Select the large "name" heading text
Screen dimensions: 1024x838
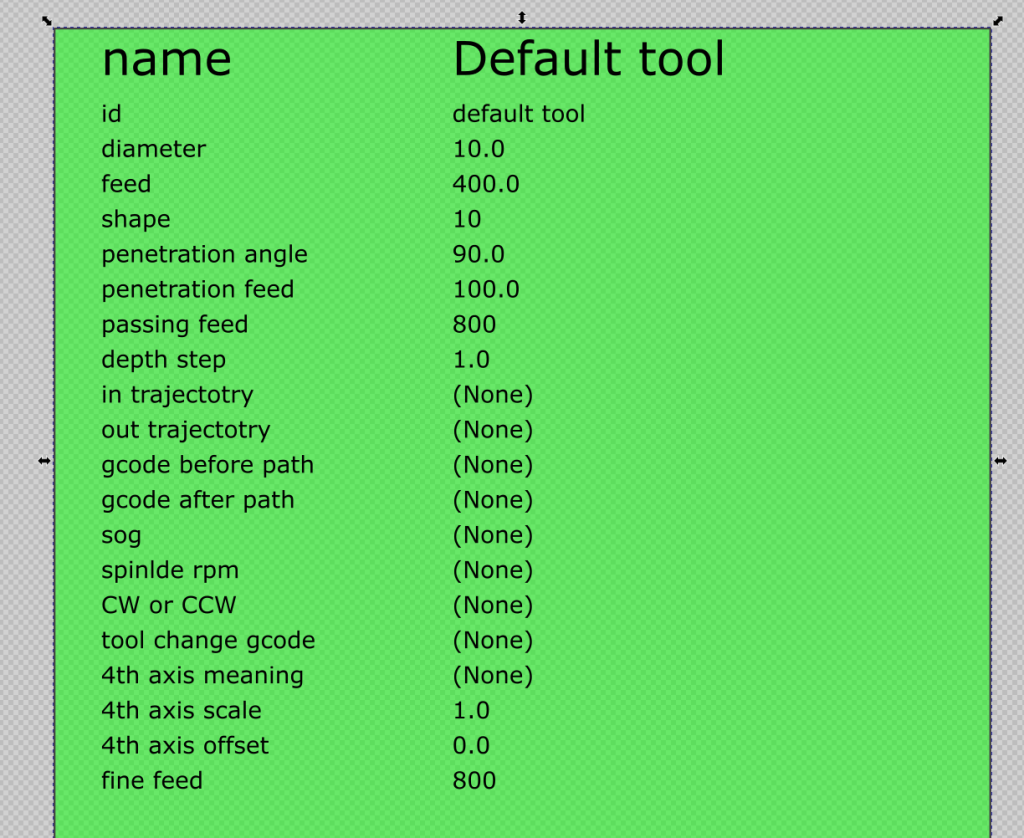pyautogui.click(x=166, y=59)
